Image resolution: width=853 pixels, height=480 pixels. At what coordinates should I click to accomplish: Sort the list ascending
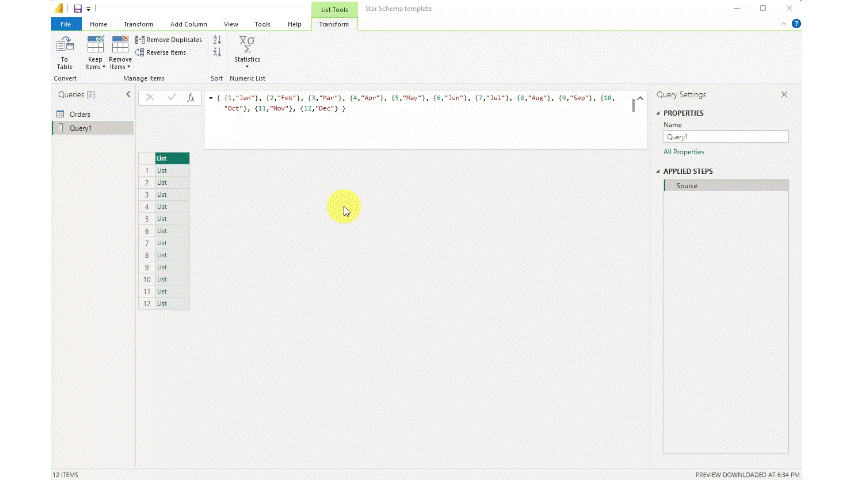coord(217,40)
